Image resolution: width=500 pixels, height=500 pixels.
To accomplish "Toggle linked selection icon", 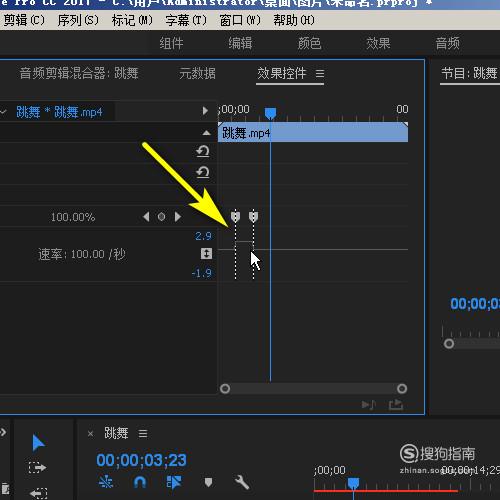I will [x=174, y=482].
